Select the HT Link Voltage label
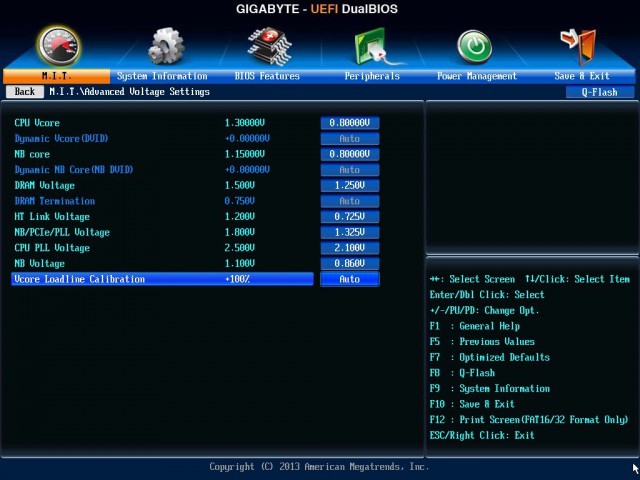Image resolution: width=640 pixels, height=480 pixels. click(52, 217)
